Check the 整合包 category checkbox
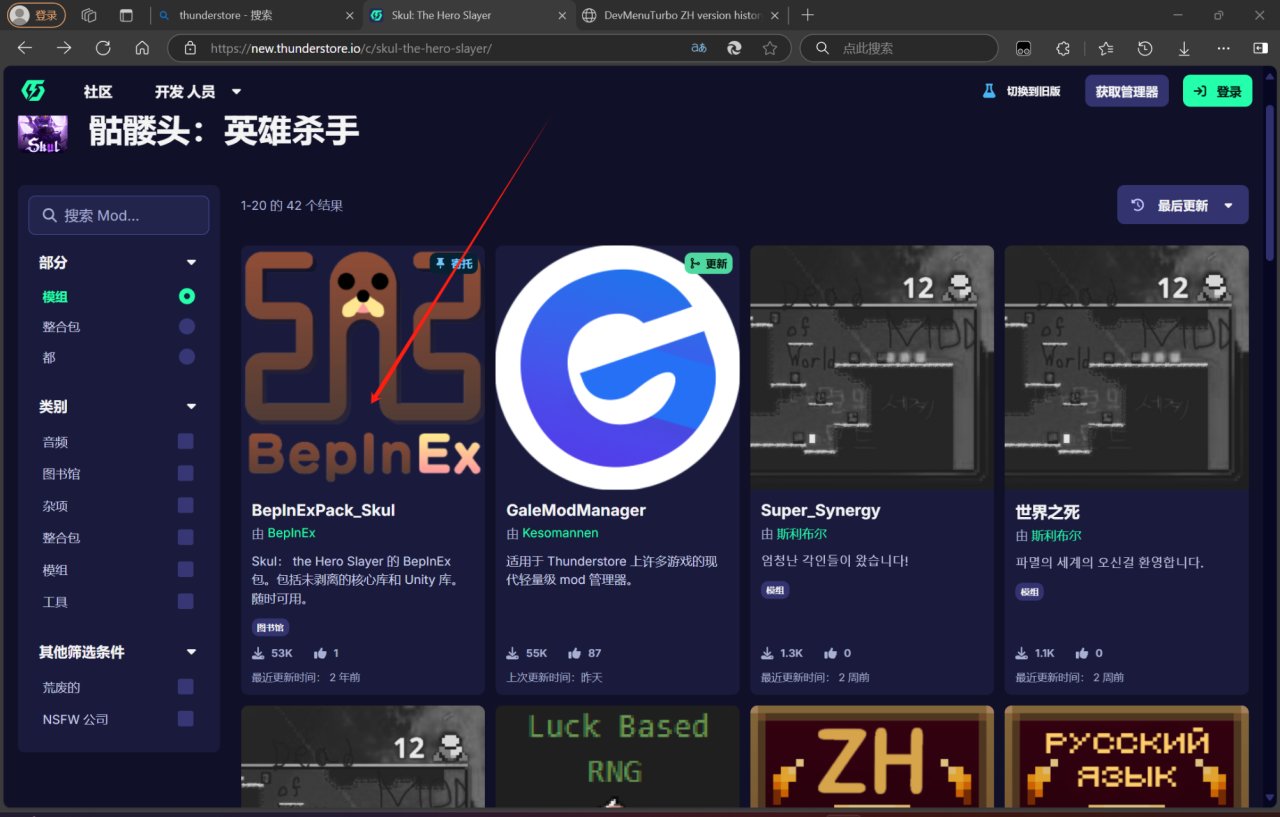The height and width of the screenshot is (817, 1280). (x=185, y=537)
